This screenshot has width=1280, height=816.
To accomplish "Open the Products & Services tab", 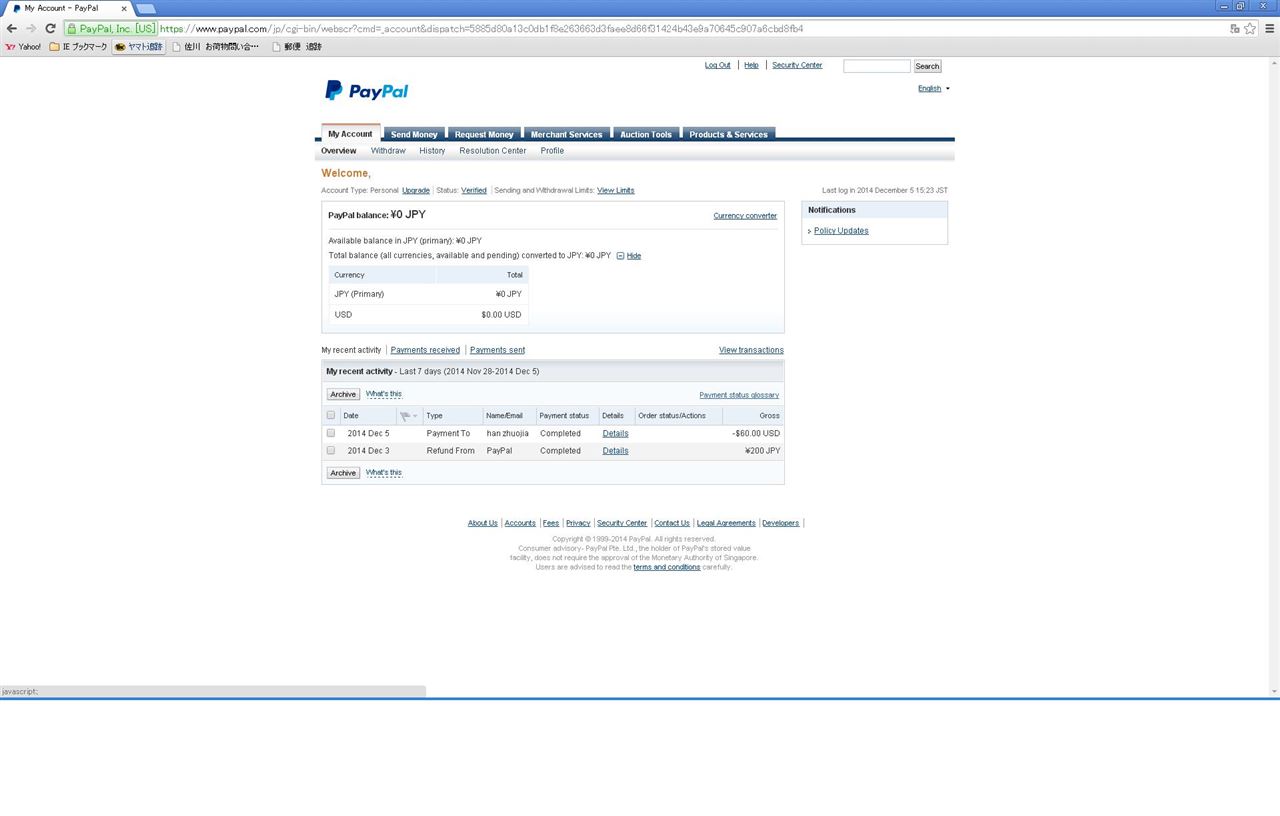I will pos(728,134).
